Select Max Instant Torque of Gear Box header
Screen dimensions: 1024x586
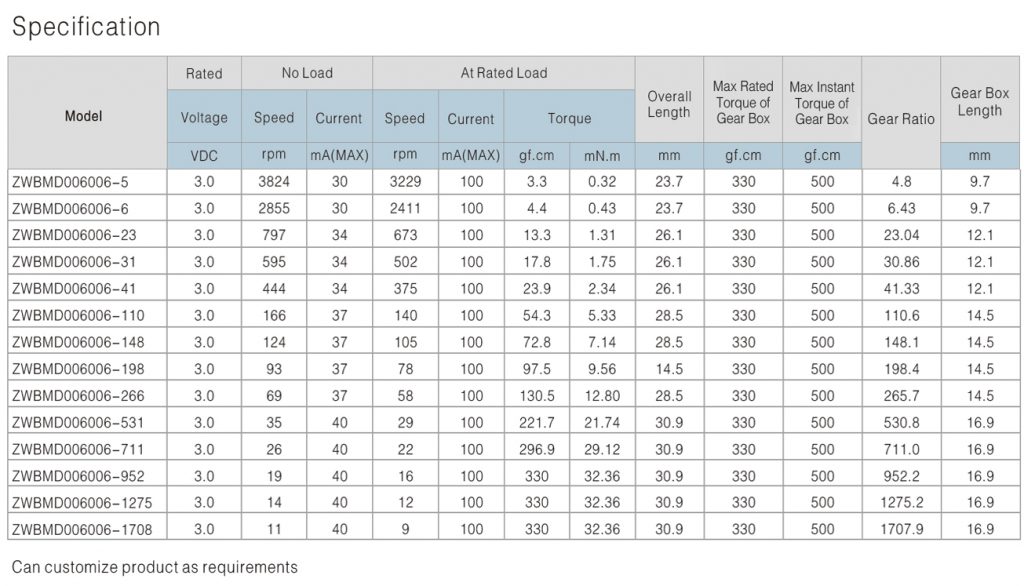(x=822, y=103)
